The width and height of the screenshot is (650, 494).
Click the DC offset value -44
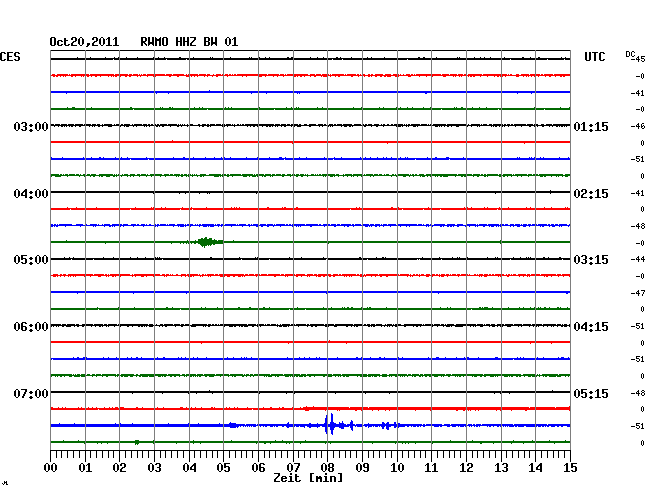638,259
